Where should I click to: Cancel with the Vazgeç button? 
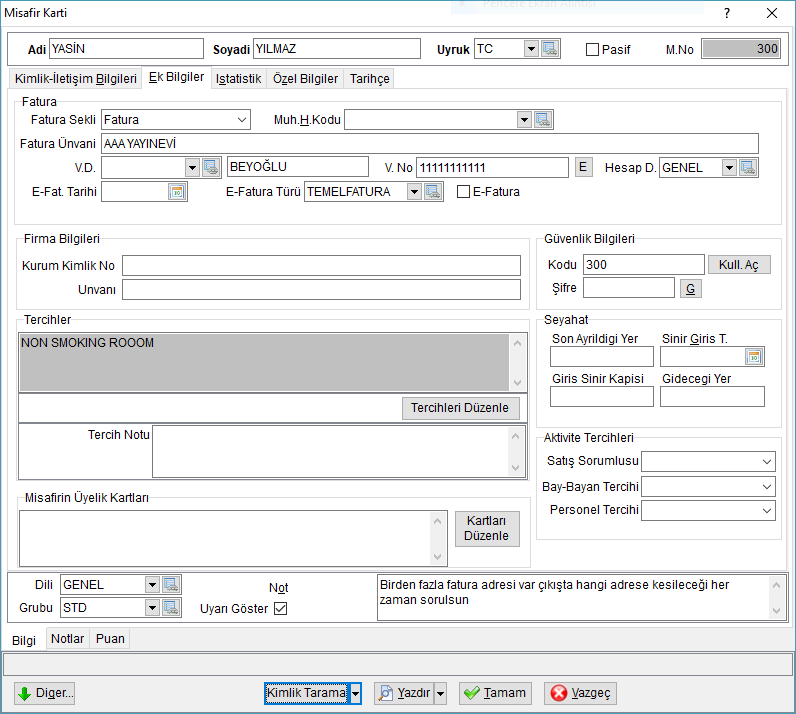click(580, 693)
